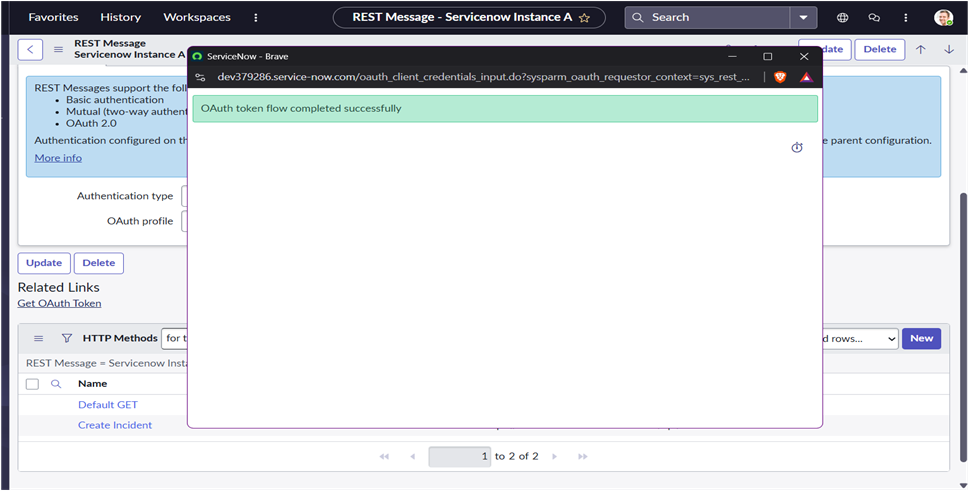Minimize the ServiceNow Brave popup window
The image size is (969, 491).
pos(732,56)
